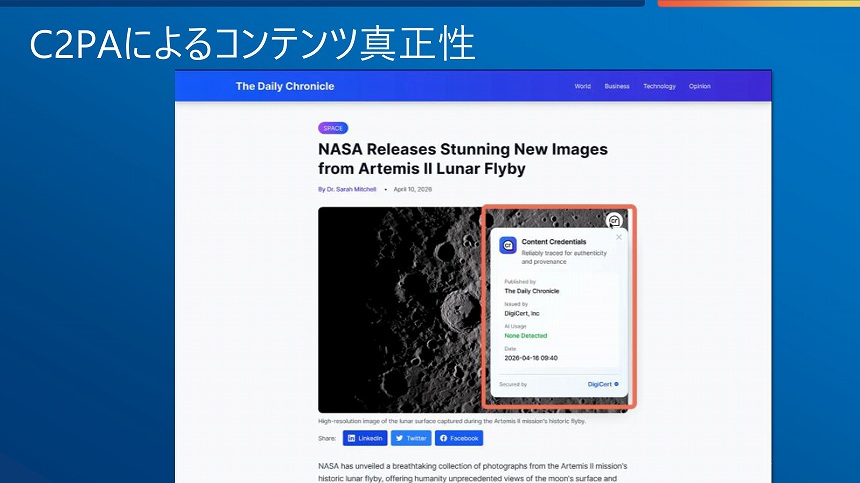Click the article paragraph beginning 'NASA has unveiled'
This screenshot has height=483, width=860.
[x=473, y=472]
